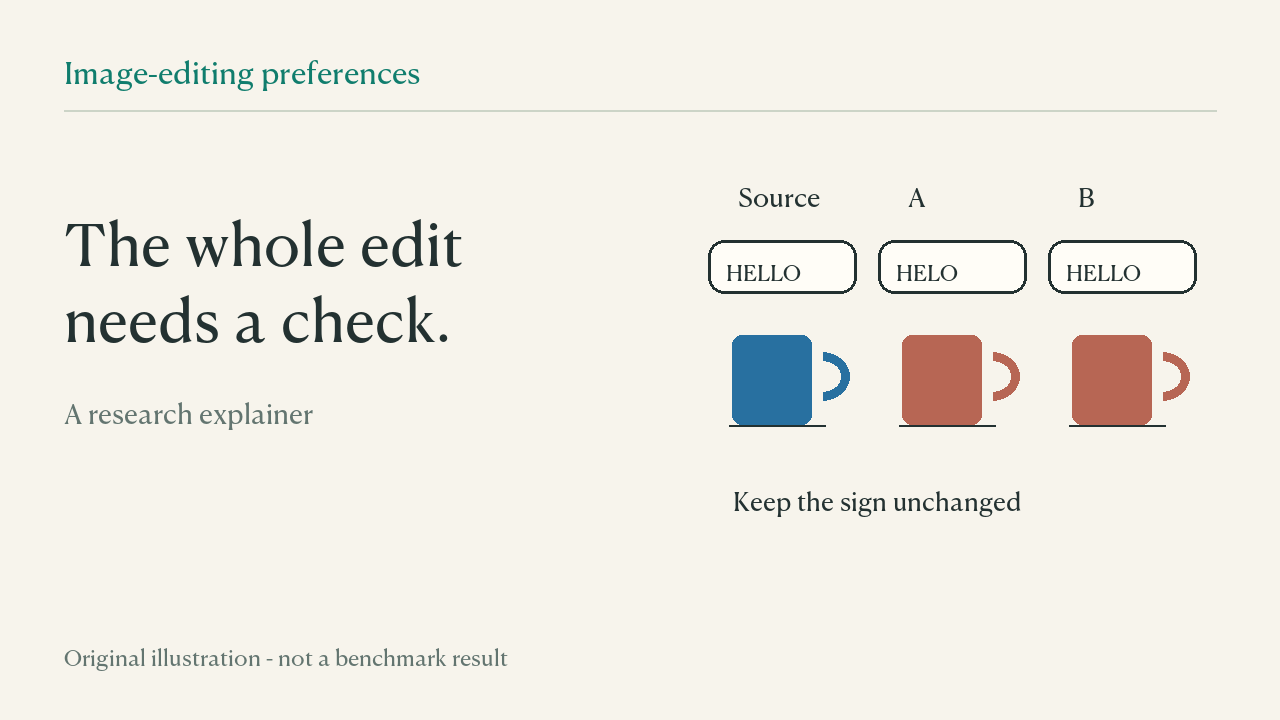The image size is (1280, 720).
Task: Click the headline 'The whole edit needs a check.'
Action: pos(264,284)
